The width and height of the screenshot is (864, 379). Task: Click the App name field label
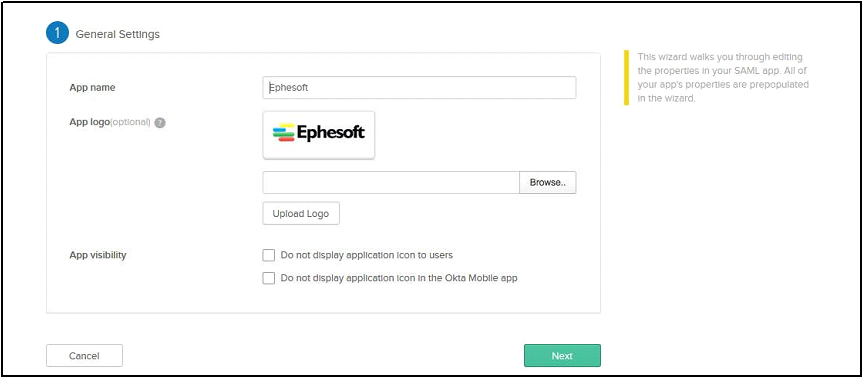[92, 88]
